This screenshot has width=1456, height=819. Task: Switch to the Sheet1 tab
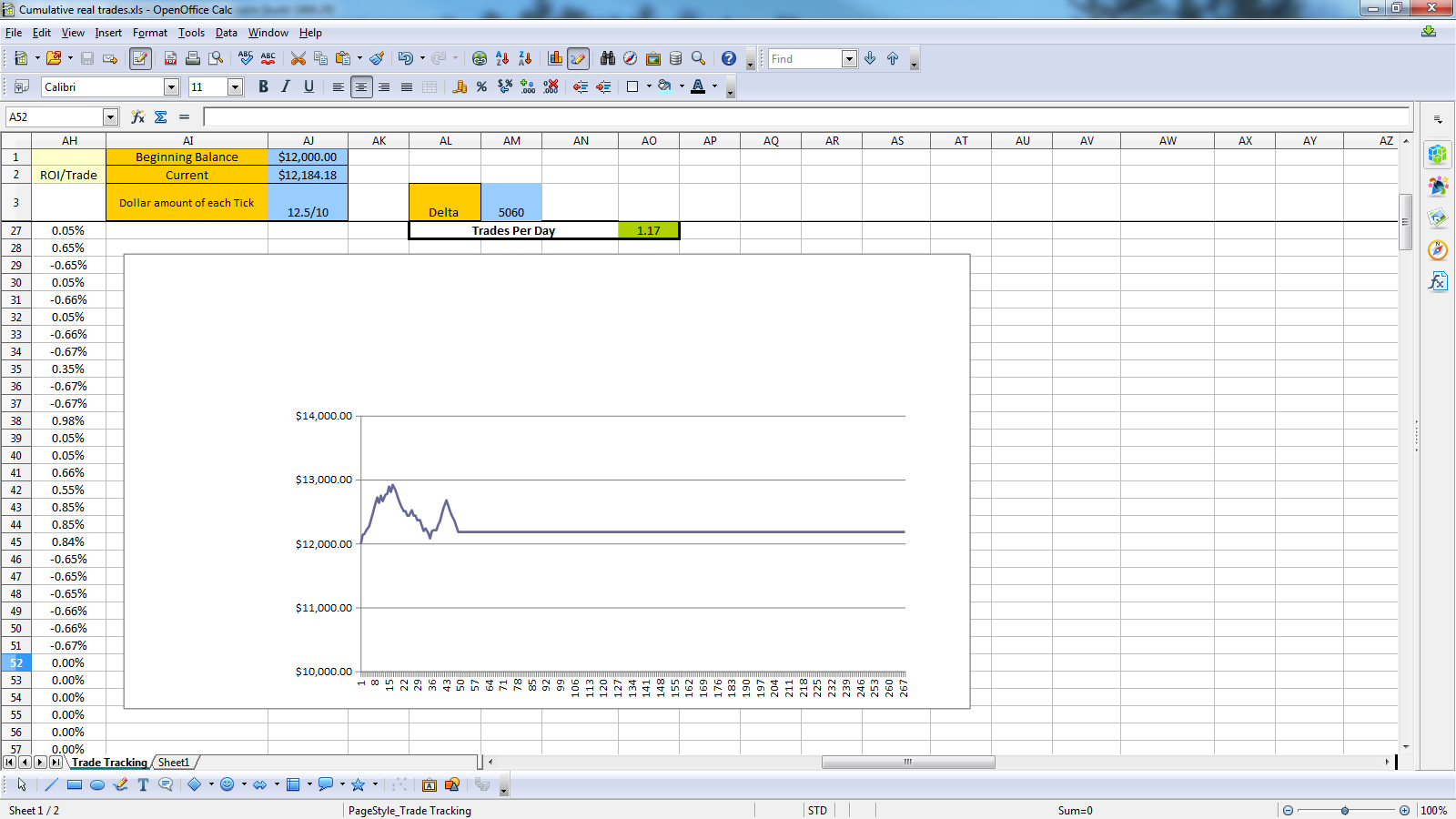(174, 763)
